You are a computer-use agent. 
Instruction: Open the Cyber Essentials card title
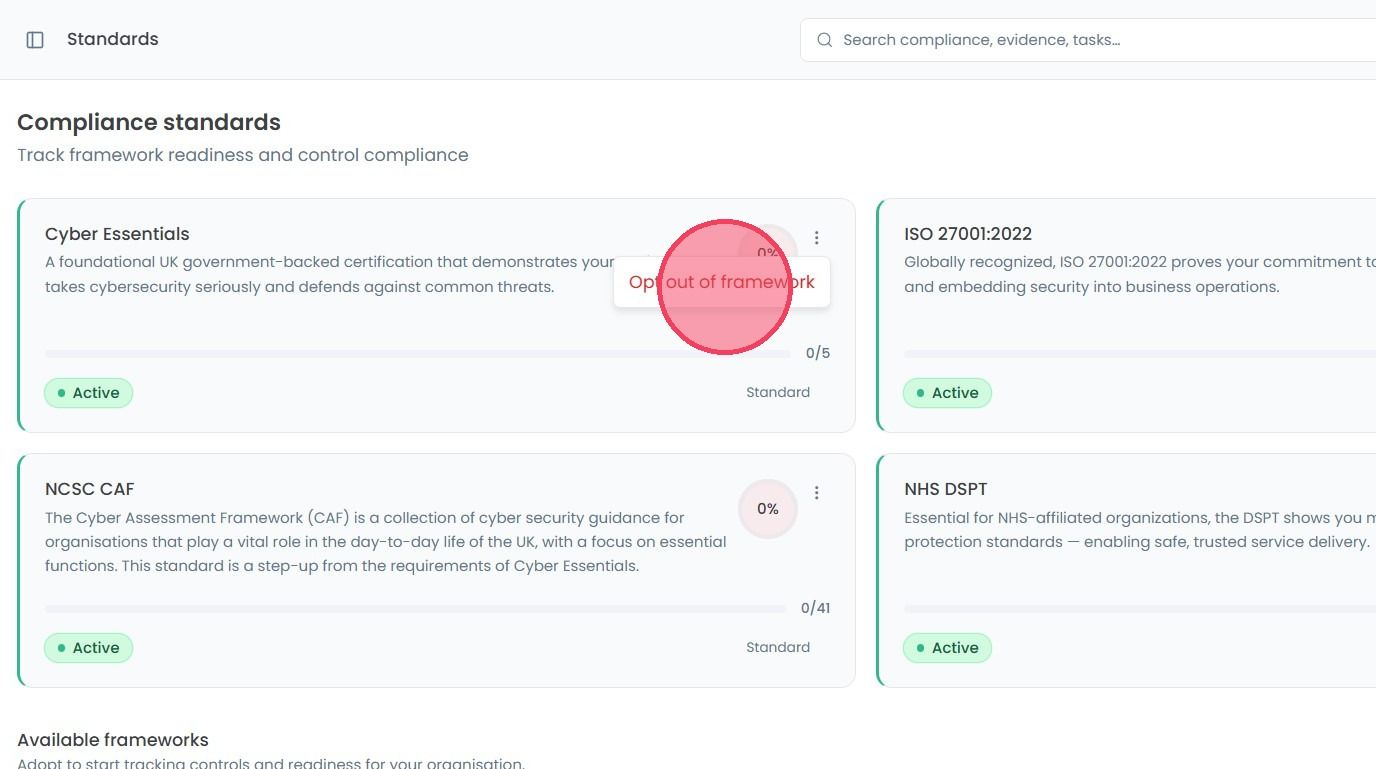tap(117, 234)
